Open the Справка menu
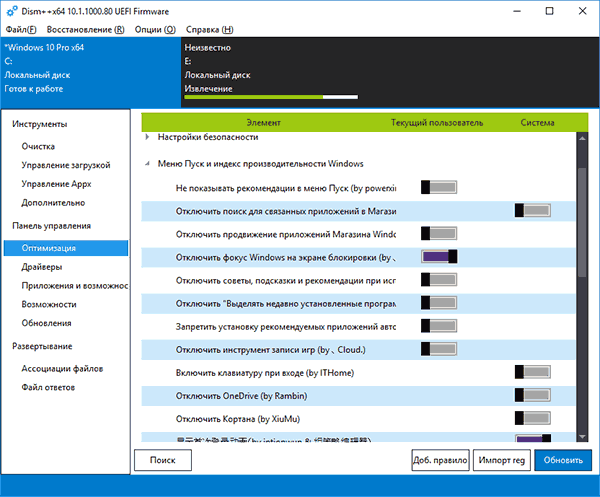This screenshot has width=600, height=497. click(x=209, y=29)
